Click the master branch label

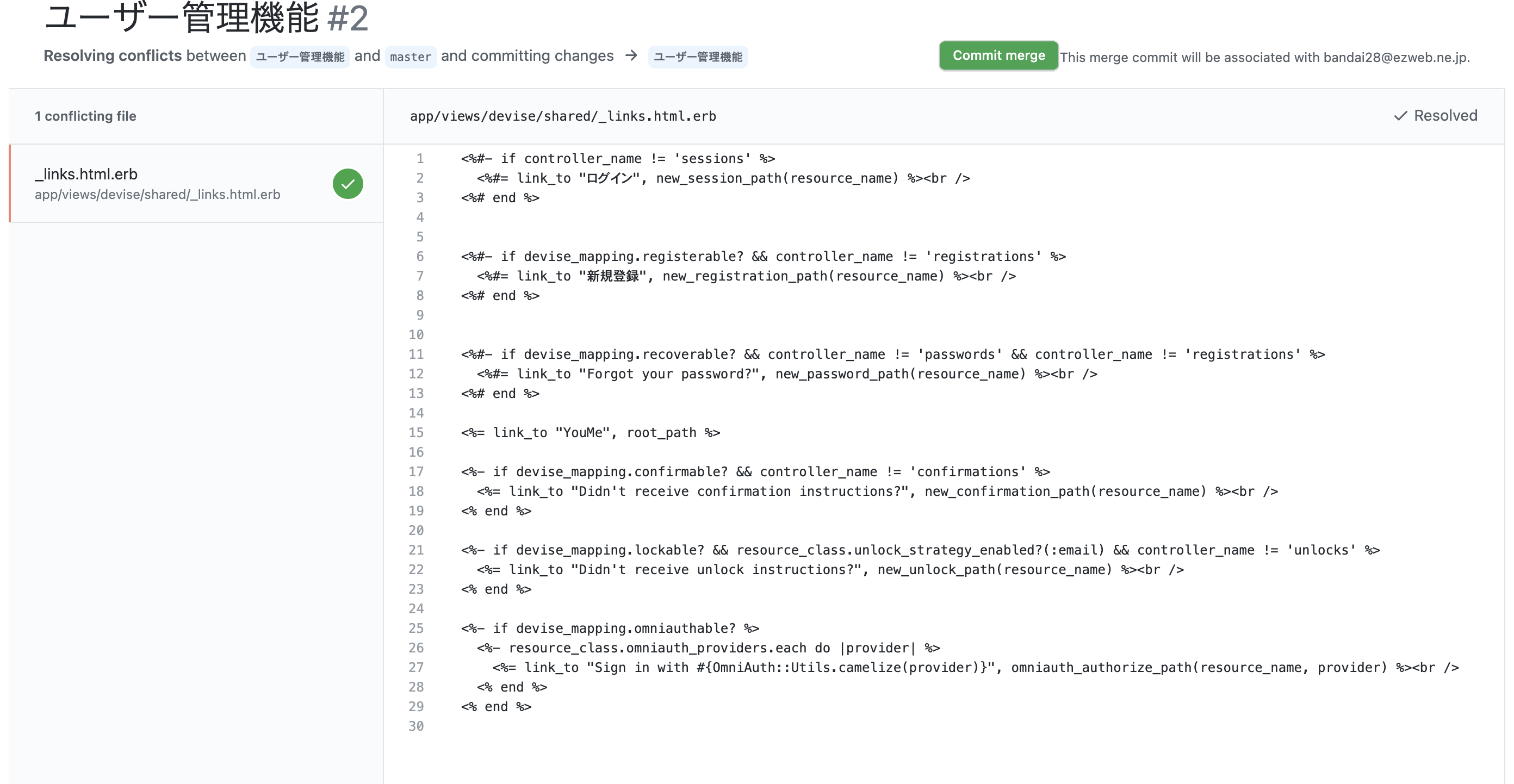pos(410,57)
